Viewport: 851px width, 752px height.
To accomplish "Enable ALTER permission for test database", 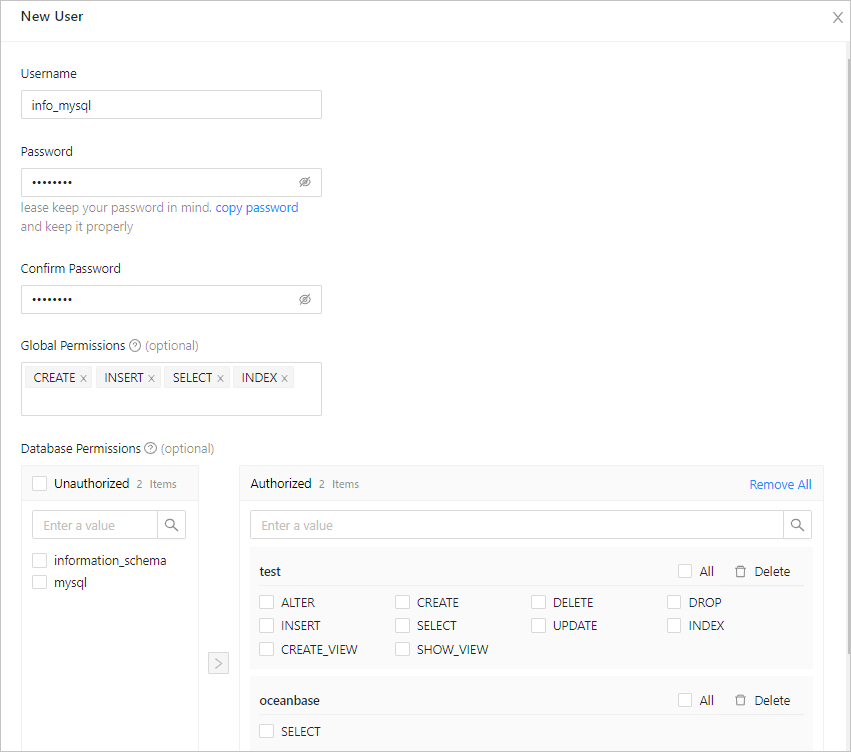I will point(267,603).
